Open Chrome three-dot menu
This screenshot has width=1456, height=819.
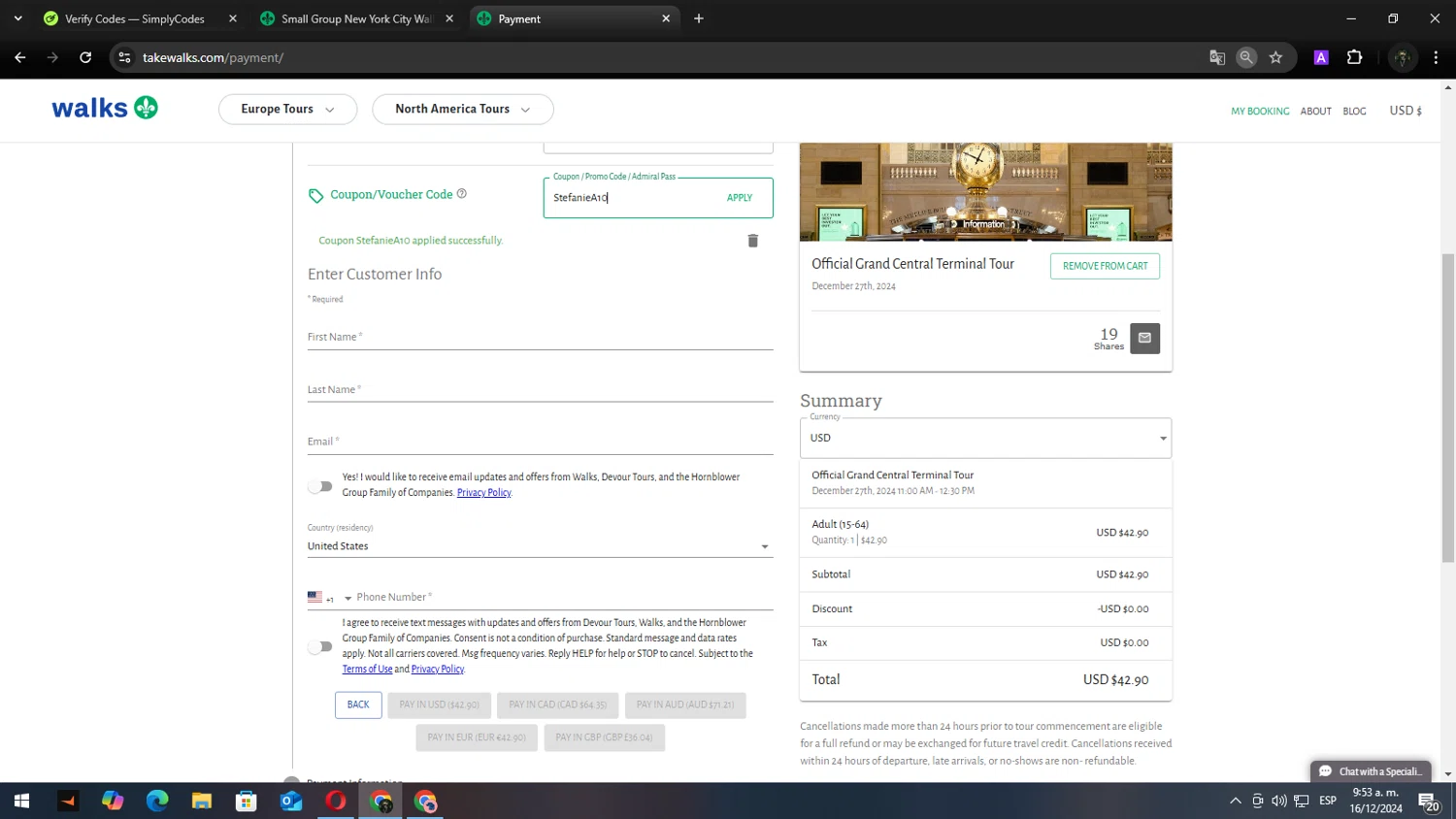coord(1436,57)
